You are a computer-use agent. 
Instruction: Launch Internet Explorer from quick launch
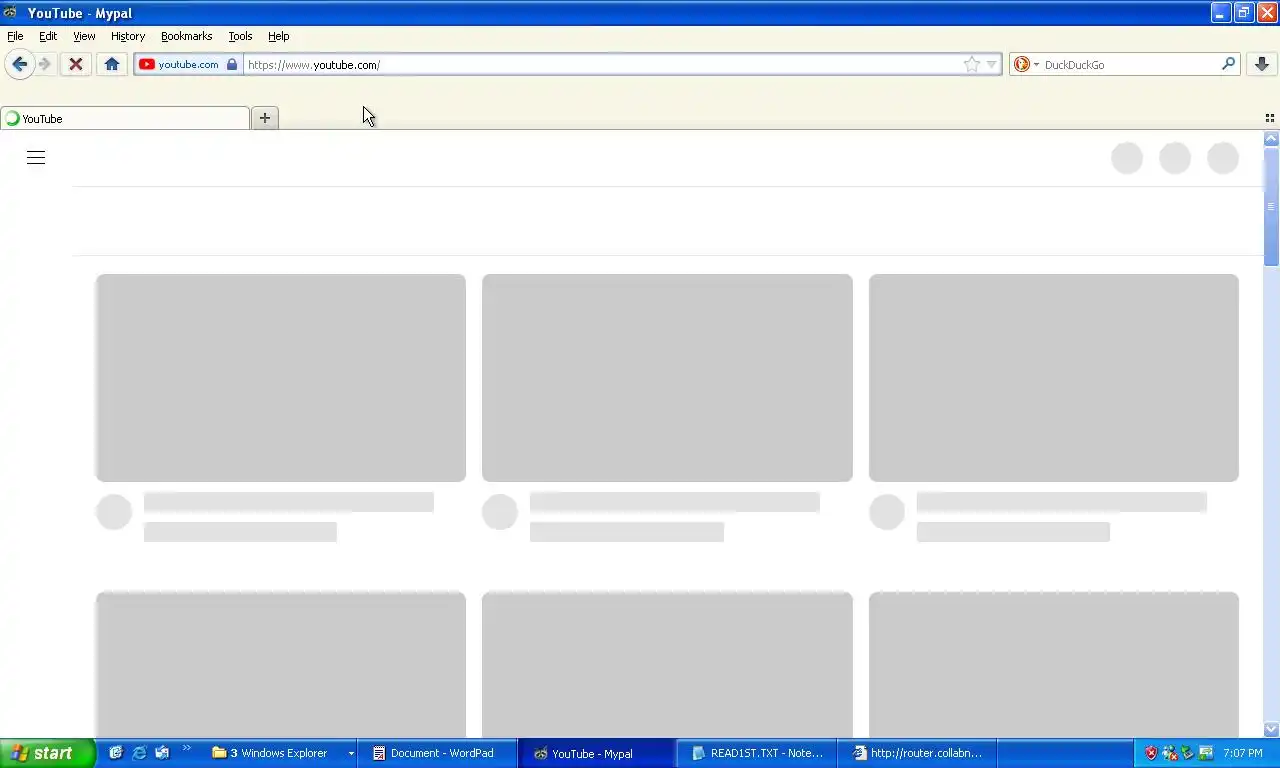pos(139,753)
